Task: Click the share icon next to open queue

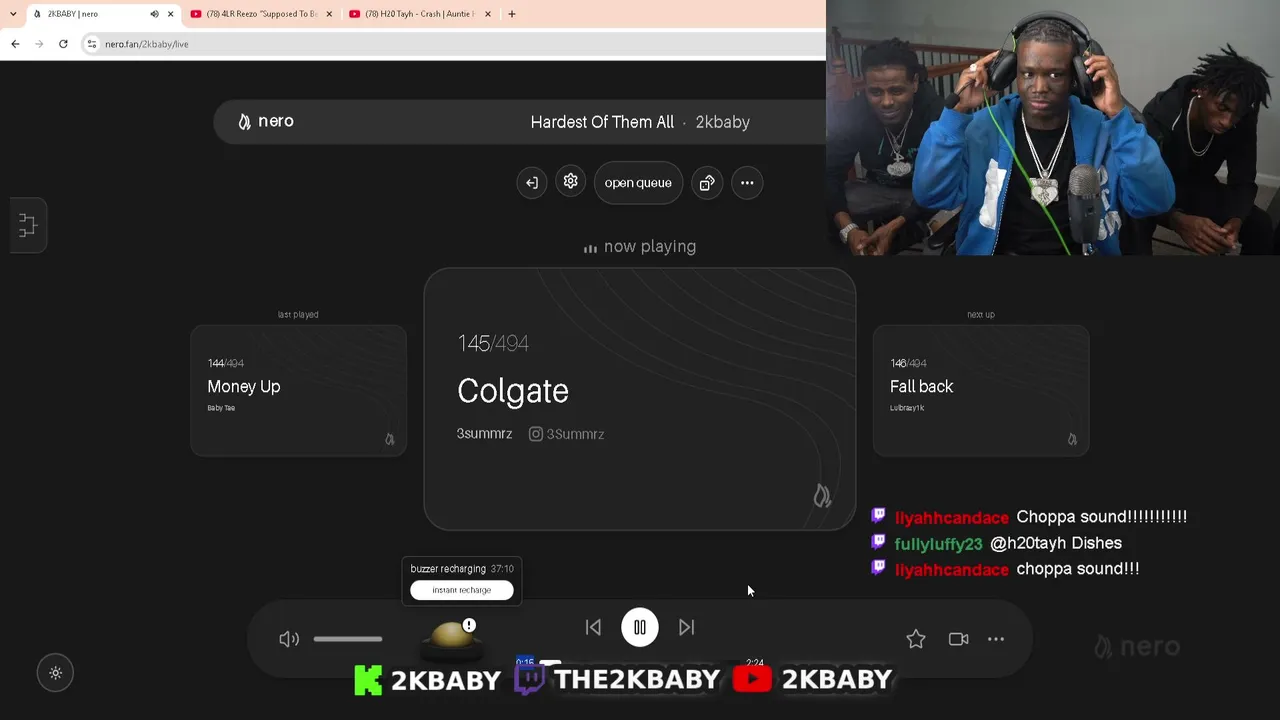Action: click(707, 183)
